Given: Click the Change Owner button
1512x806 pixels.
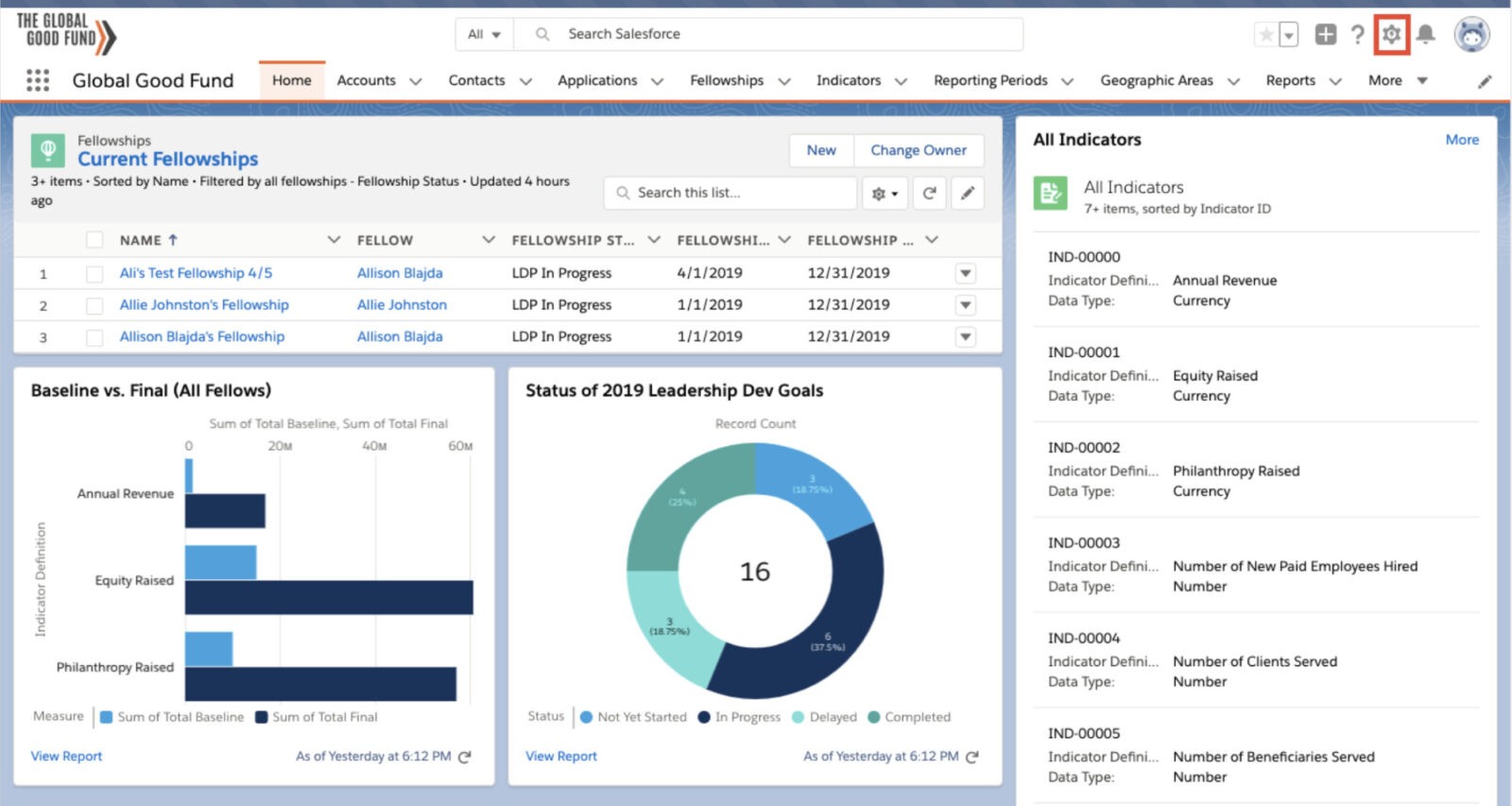Looking at the screenshot, I should tap(919, 150).
